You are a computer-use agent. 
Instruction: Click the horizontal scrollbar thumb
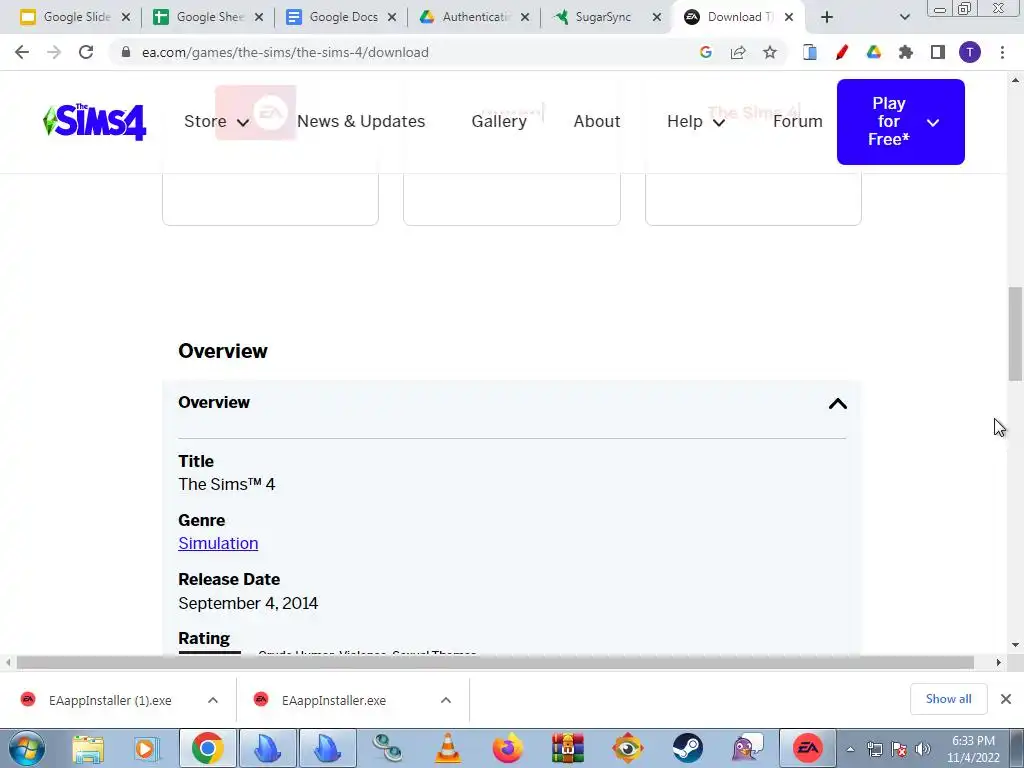point(495,662)
